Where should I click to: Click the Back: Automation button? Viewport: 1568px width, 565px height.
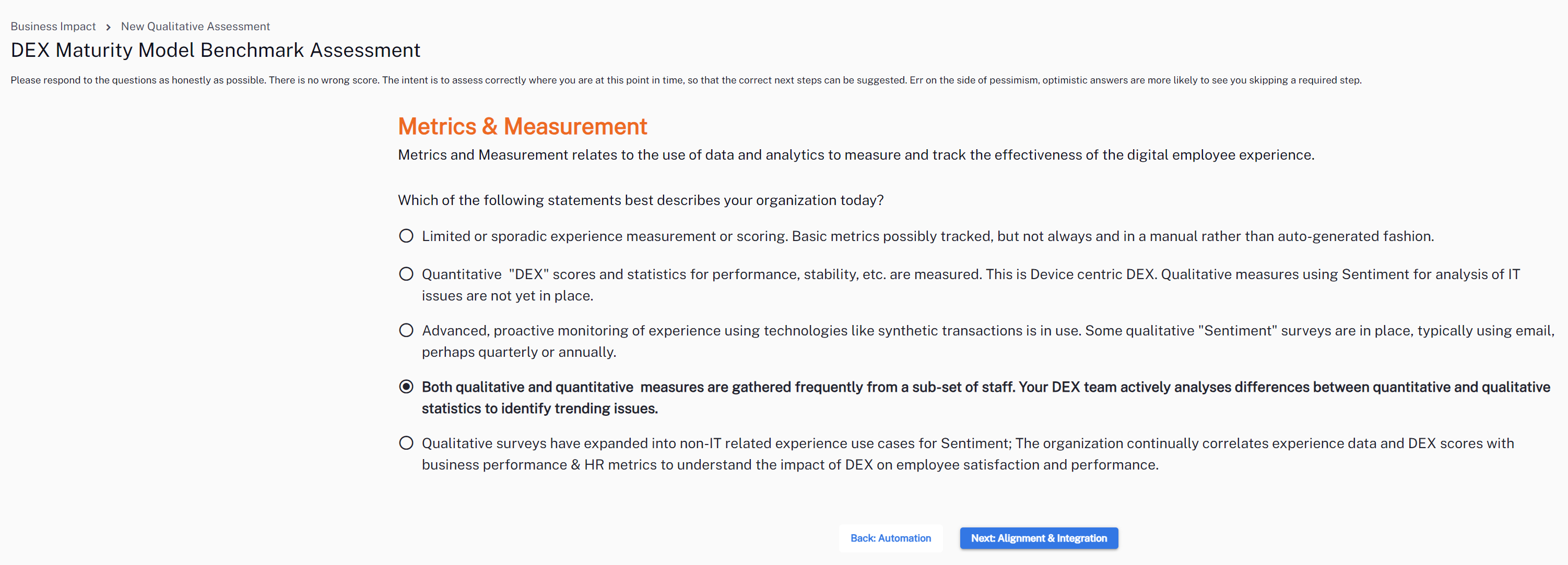[890, 538]
